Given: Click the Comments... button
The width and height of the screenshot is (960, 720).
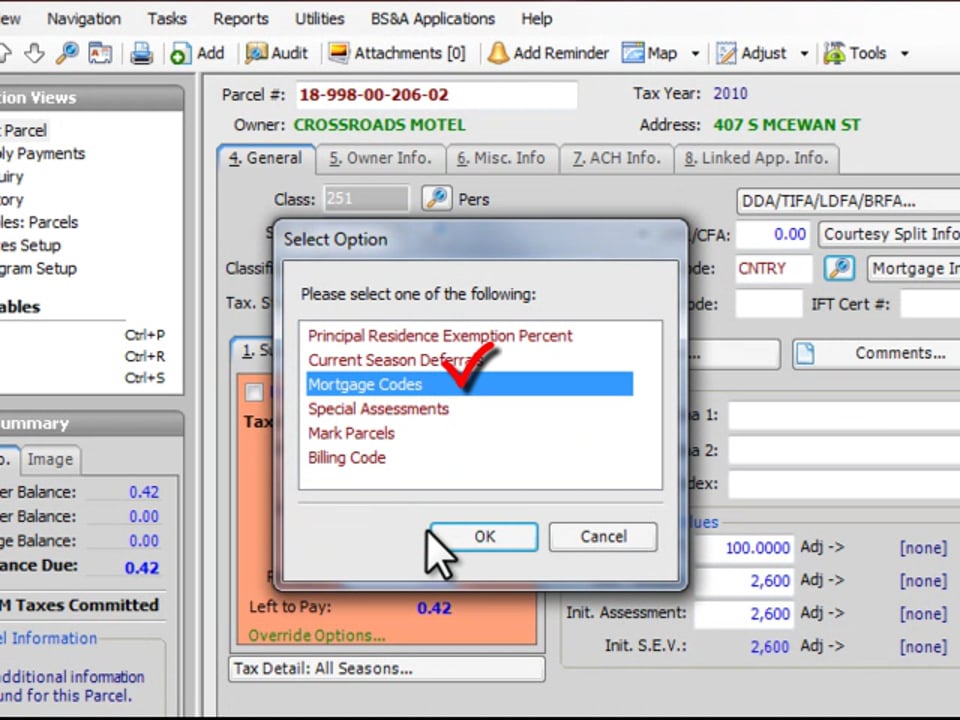Looking at the screenshot, I should [x=877, y=353].
